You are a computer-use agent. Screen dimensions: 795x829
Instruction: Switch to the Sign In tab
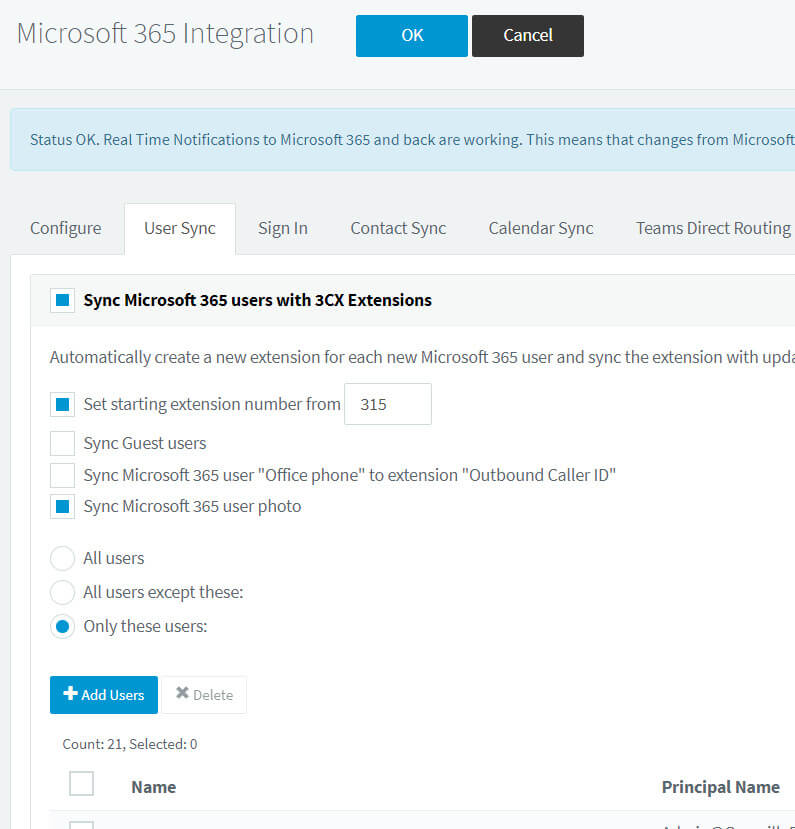(283, 228)
